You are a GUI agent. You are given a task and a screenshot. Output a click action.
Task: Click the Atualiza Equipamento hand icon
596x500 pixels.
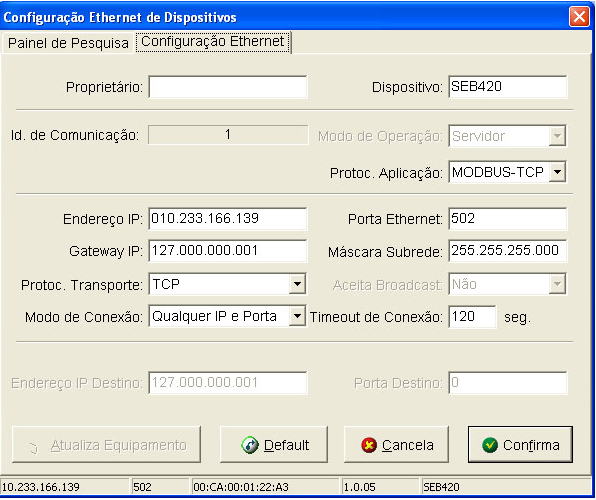[33, 449]
